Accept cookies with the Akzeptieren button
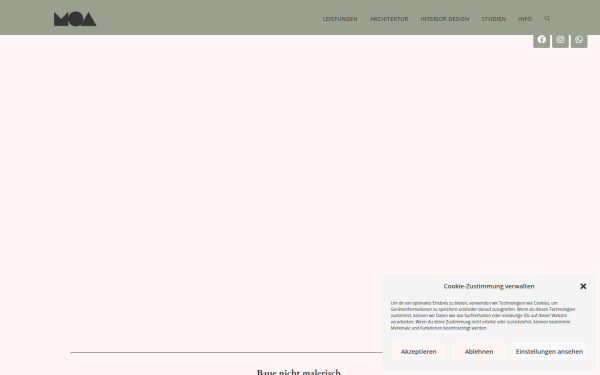 (419, 351)
